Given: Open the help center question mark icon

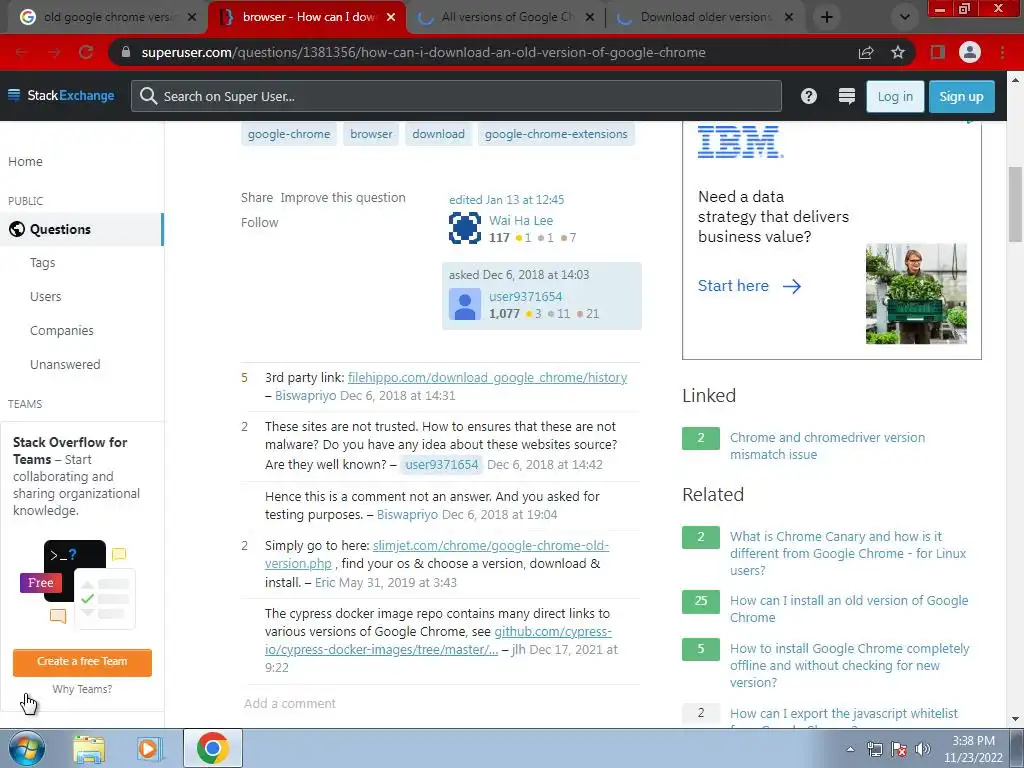Looking at the screenshot, I should (808, 96).
